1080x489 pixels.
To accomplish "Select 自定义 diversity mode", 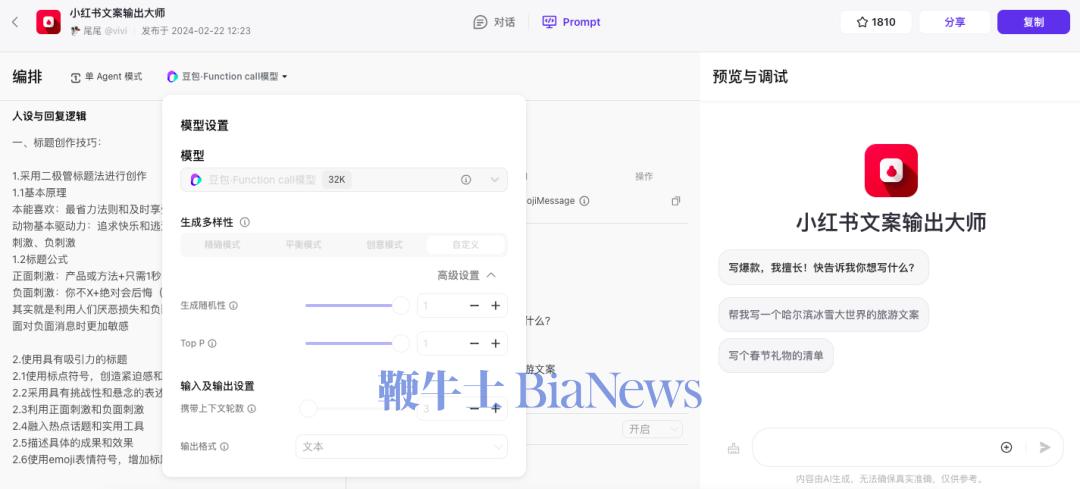I will (466, 244).
